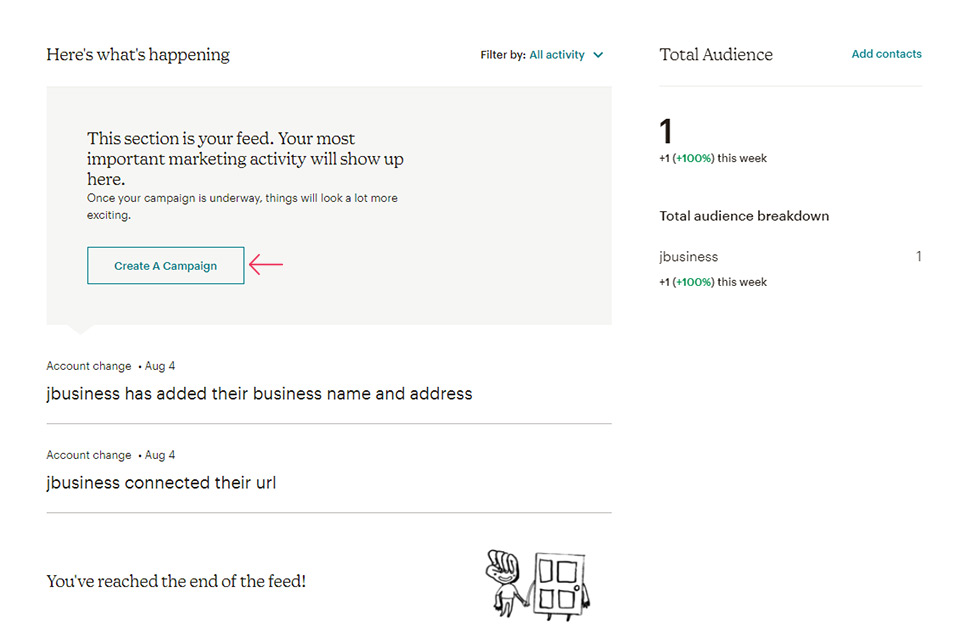Click the large total audience count

coord(666,131)
